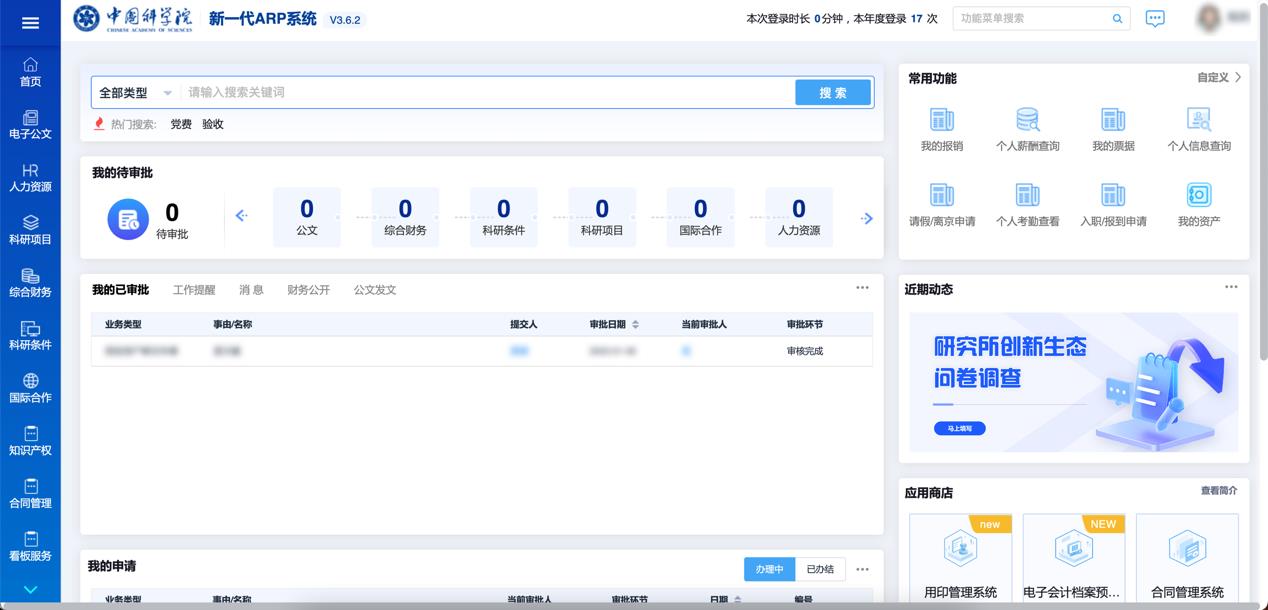Open 电子公文 in left sidebar
Viewport: 1268px width, 610px height.
[30, 125]
